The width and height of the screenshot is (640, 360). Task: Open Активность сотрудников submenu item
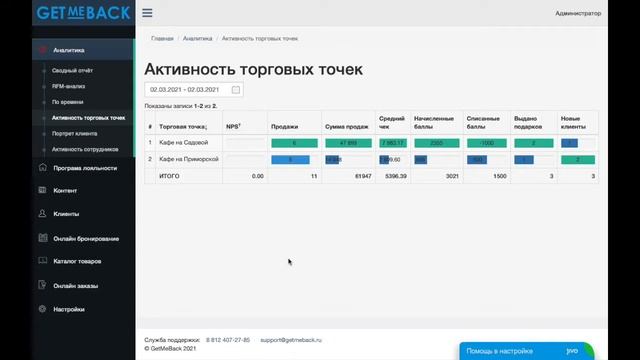[x=85, y=149]
